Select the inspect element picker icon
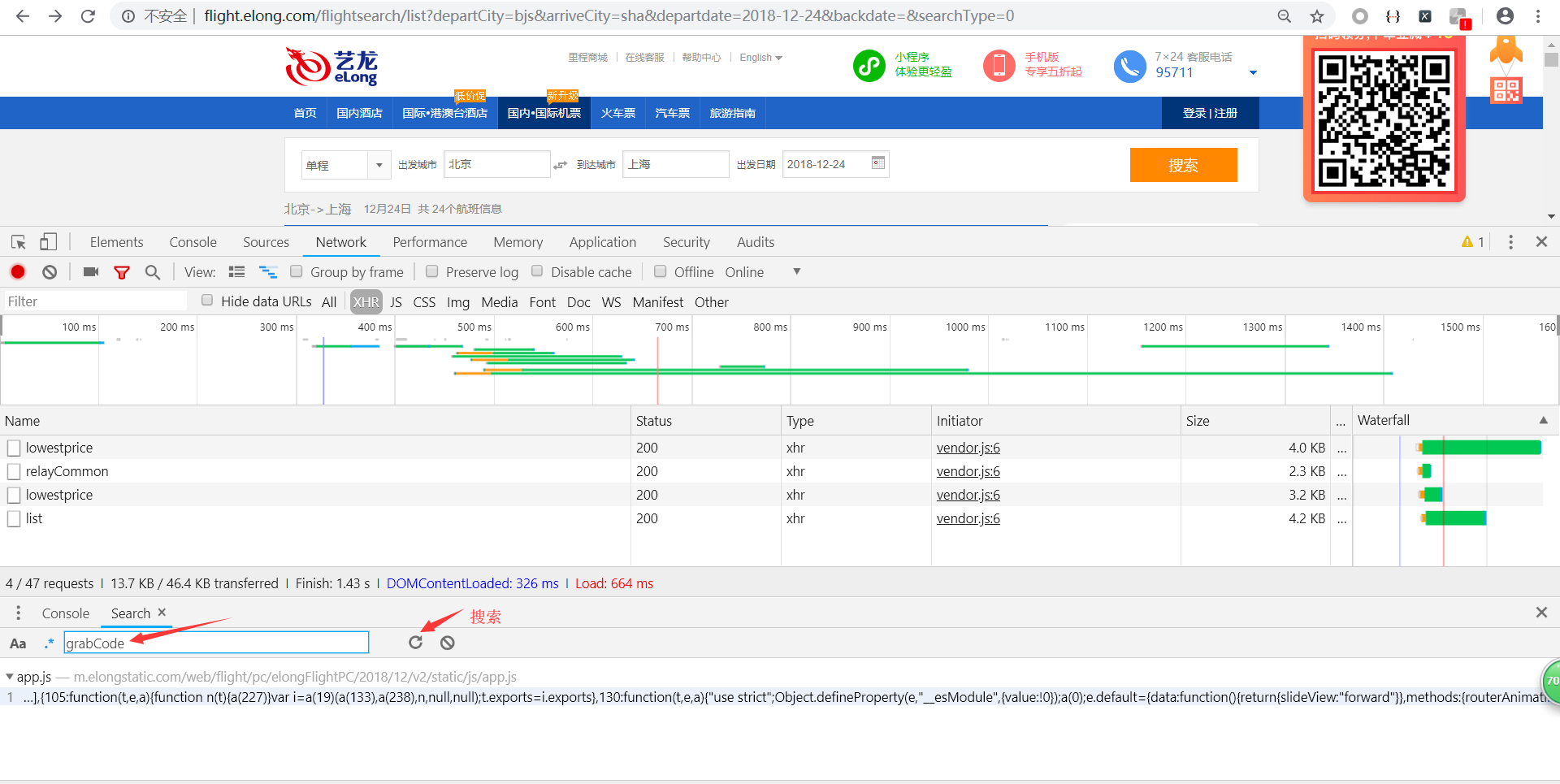The height and width of the screenshot is (784, 1560). [19, 242]
